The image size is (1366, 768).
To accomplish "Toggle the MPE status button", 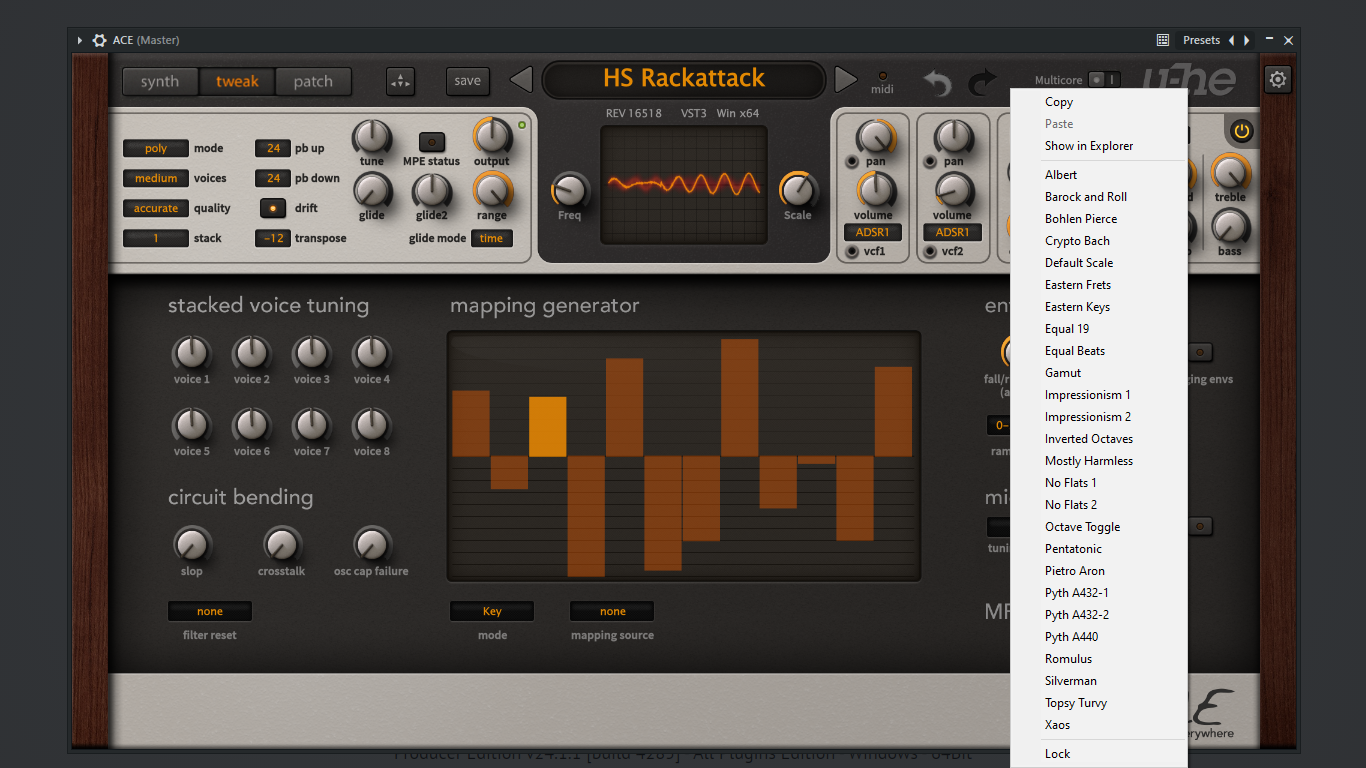I will [x=432, y=141].
